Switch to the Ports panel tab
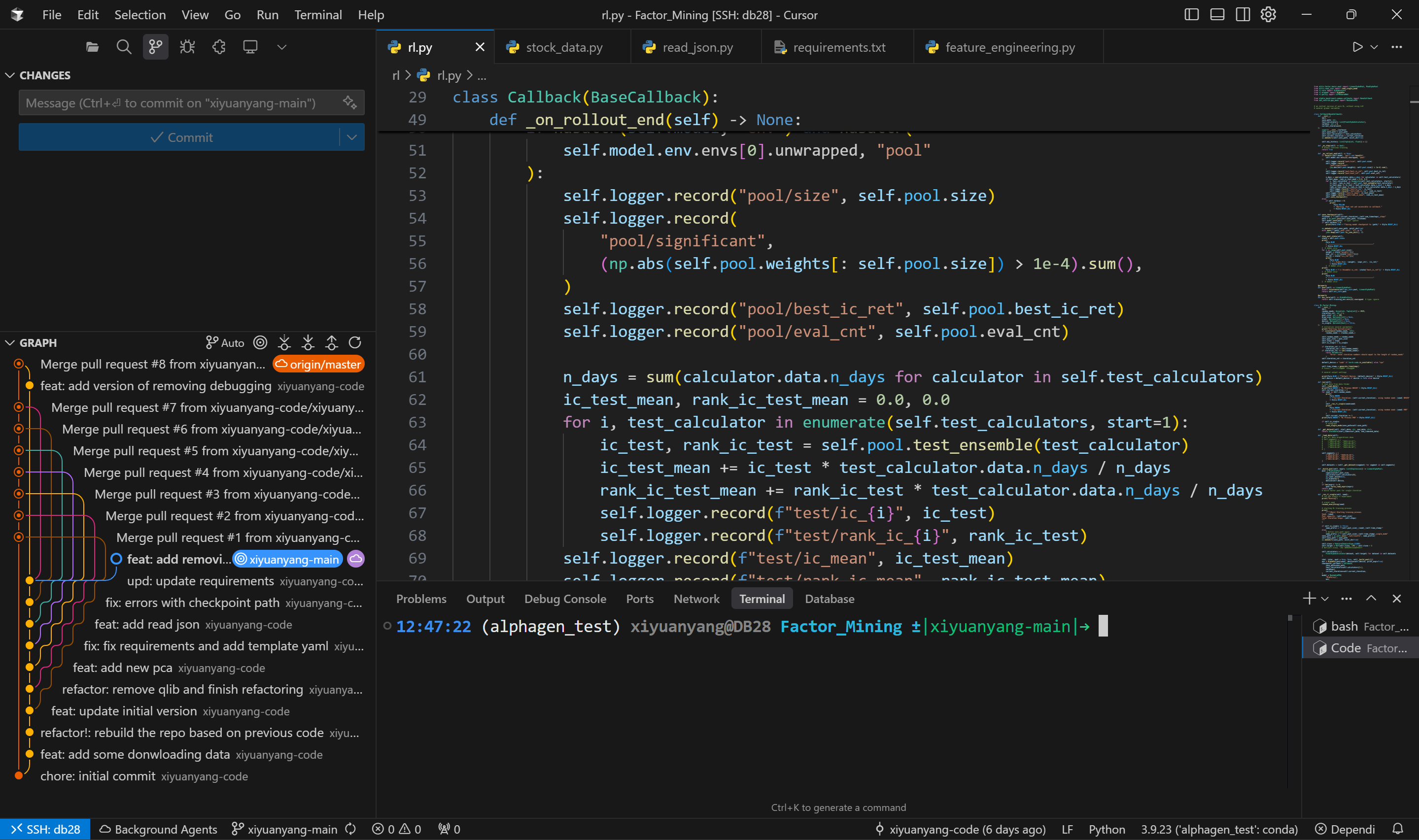Screen dimensions: 1419x840 click(x=639, y=599)
